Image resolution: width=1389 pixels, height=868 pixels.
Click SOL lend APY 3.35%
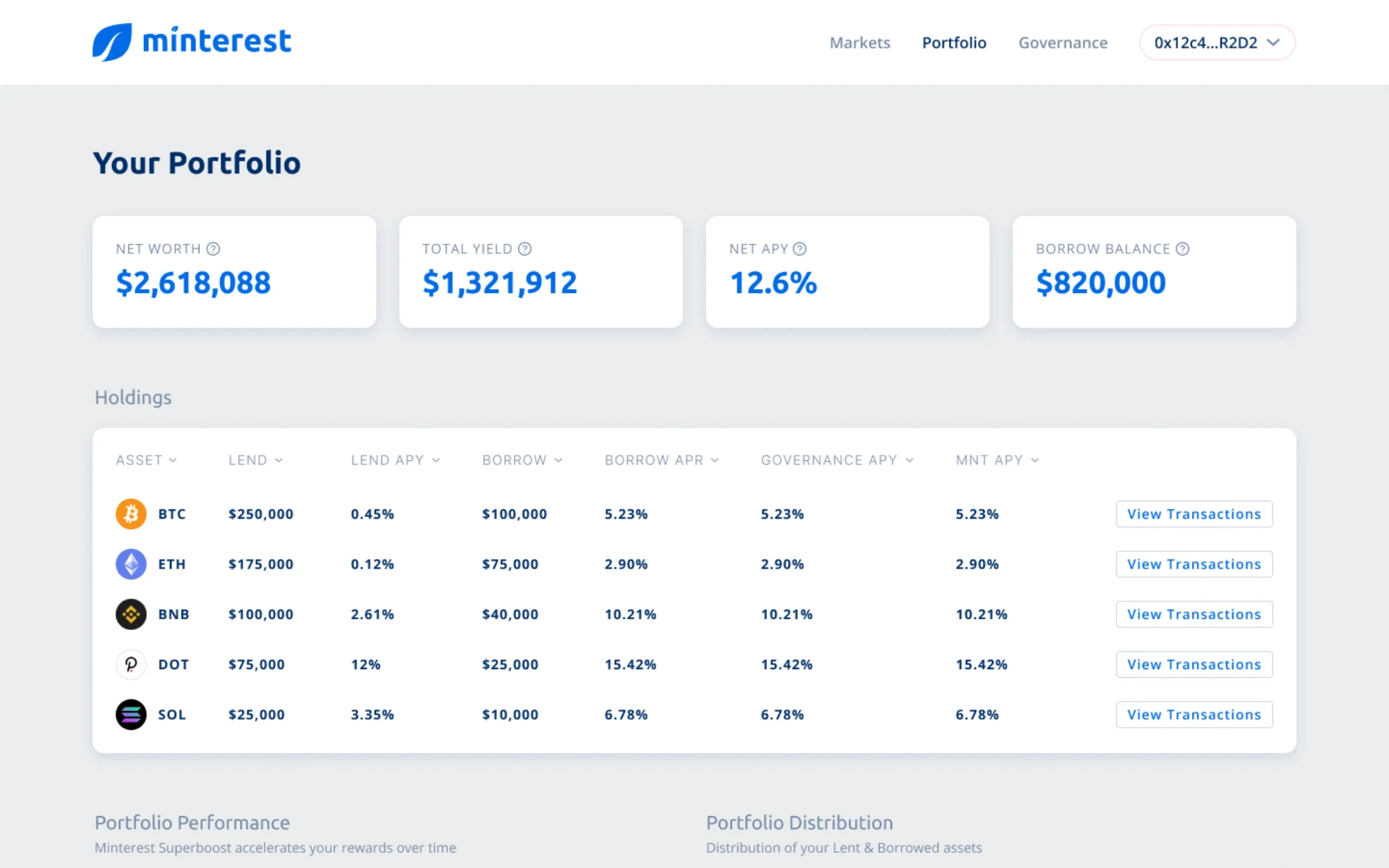pyautogui.click(x=372, y=715)
